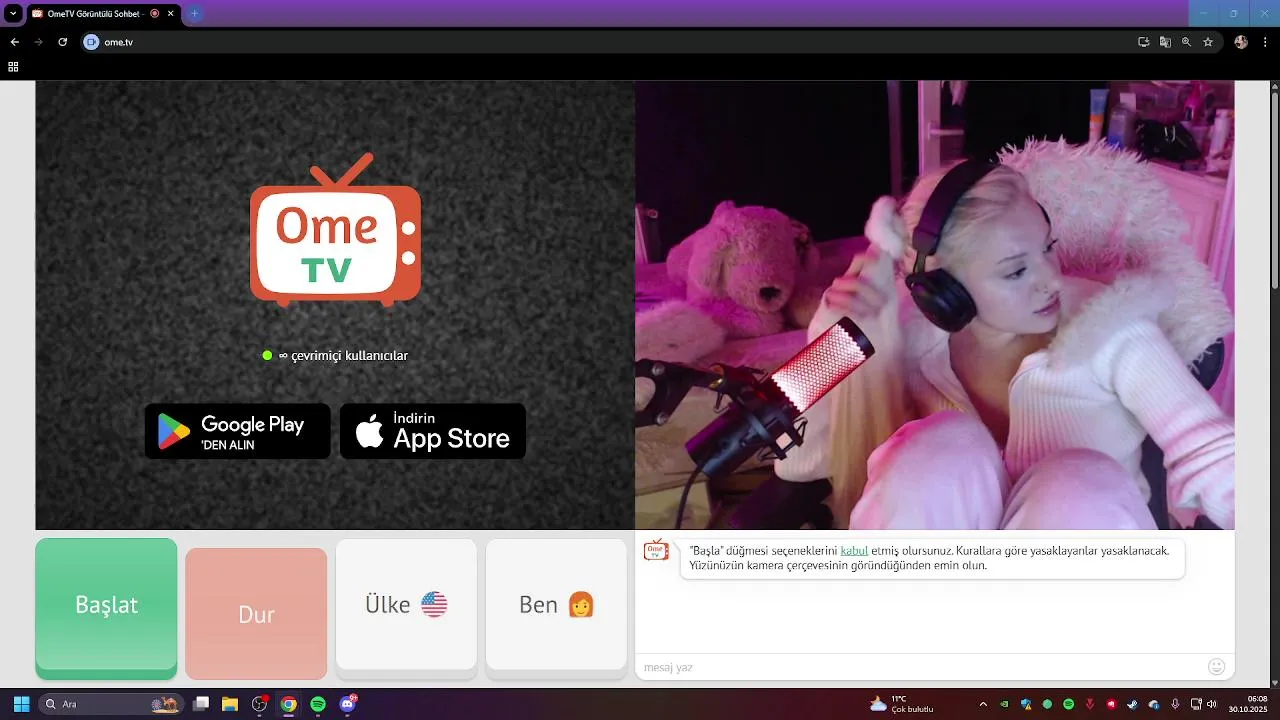Viewport: 1280px width, 720px height.
Task: Click the taskbar Ara search box
Action: click(112, 704)
